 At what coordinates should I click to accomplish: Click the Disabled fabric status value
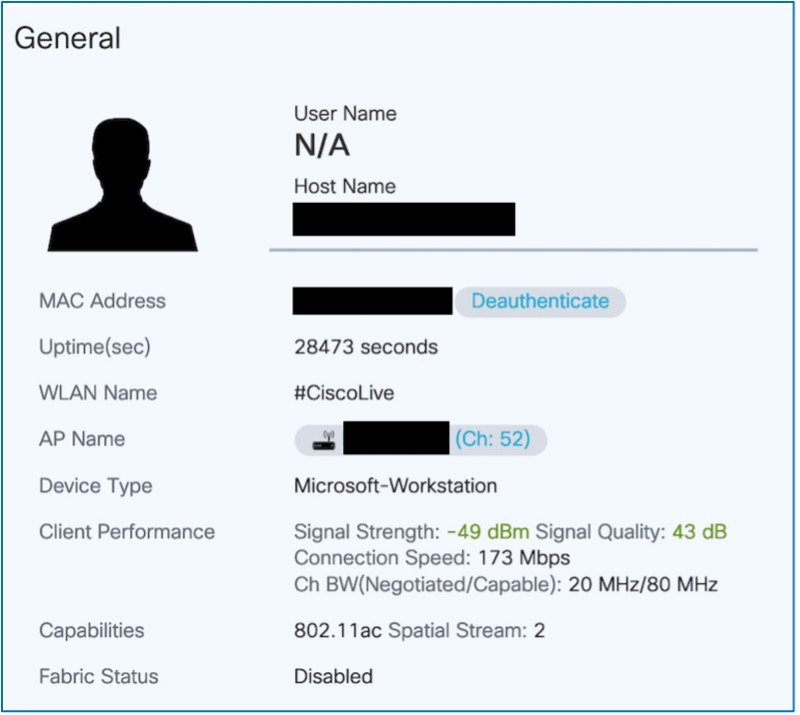click(x=333, y=677)
